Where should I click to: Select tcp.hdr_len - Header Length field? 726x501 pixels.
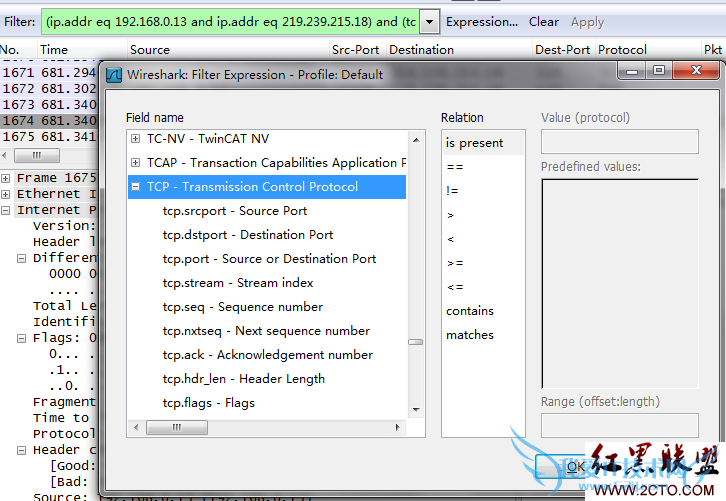(244, 379)
